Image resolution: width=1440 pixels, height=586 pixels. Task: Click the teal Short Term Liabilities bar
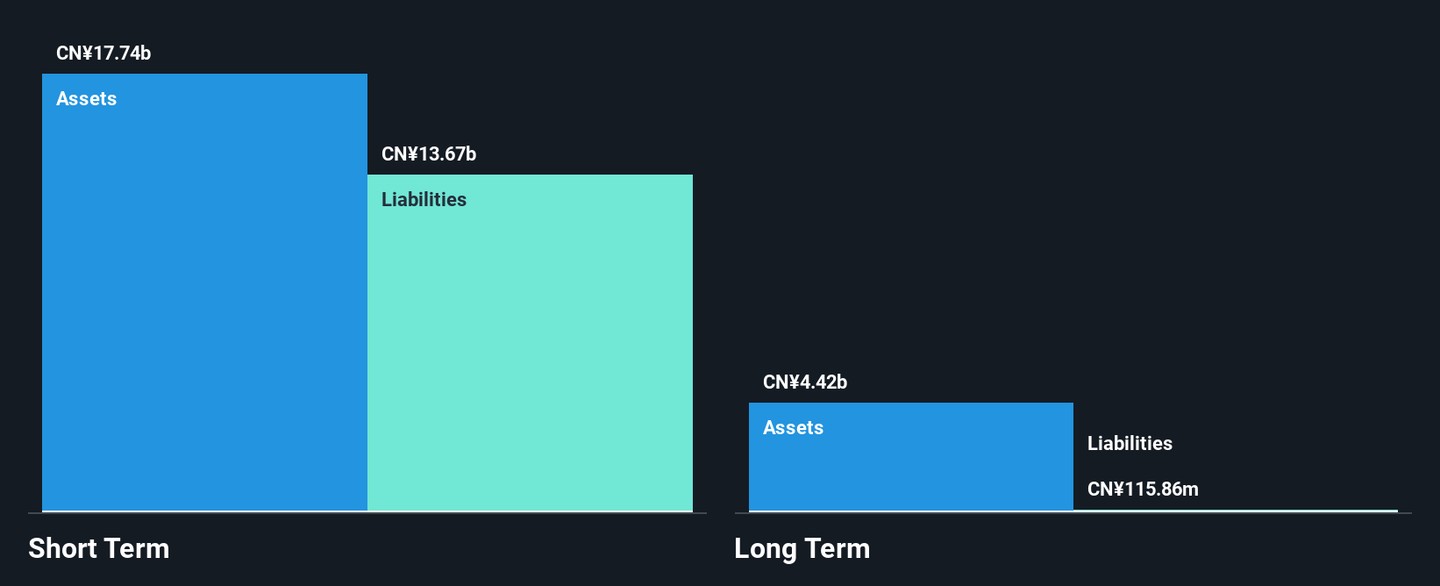pyautogui.click(x=529, y=350)
